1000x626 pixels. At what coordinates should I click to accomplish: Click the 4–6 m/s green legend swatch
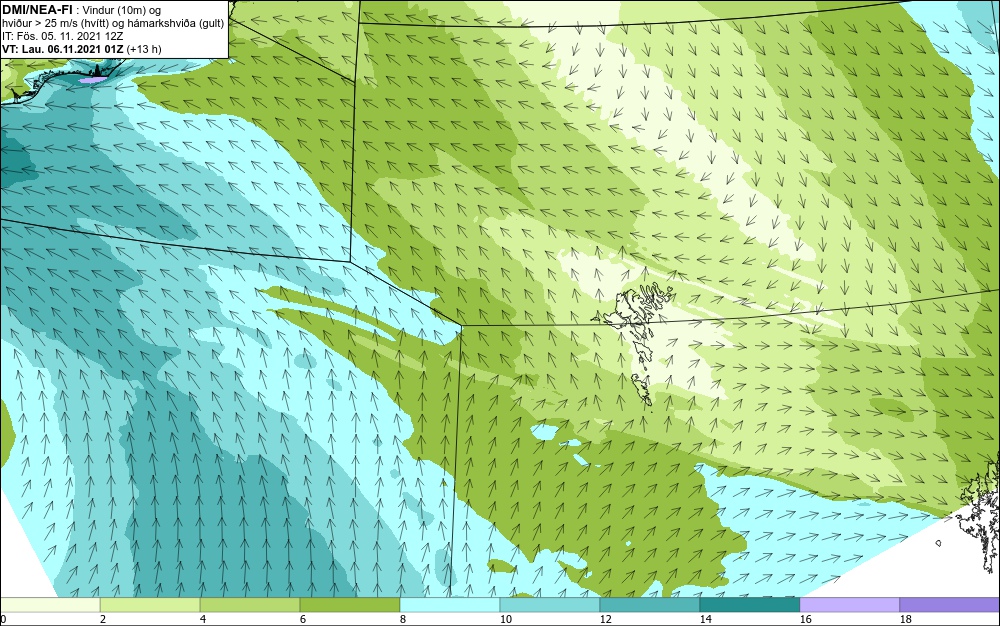tap(250, 605)
